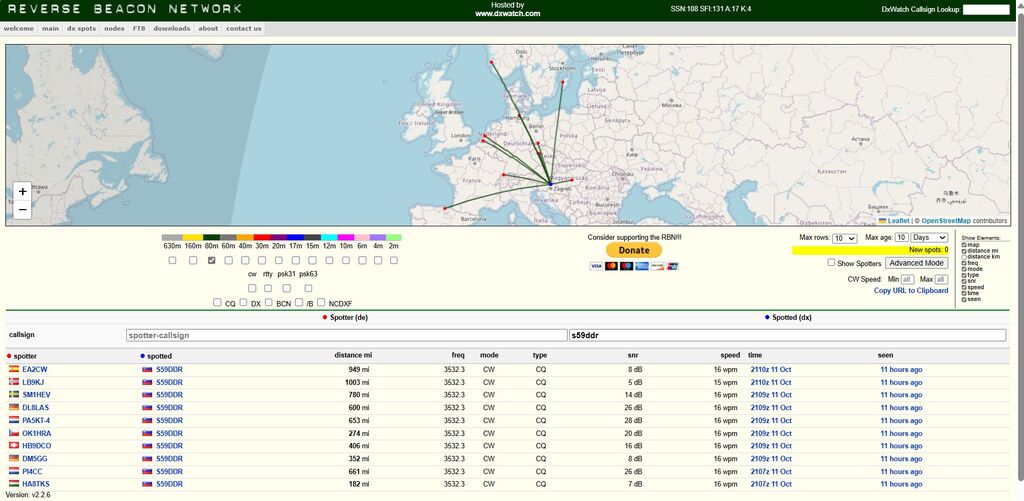Click the Switzerland flag beside HB9DCO
1024x501 pixels.
click(14, 446)
